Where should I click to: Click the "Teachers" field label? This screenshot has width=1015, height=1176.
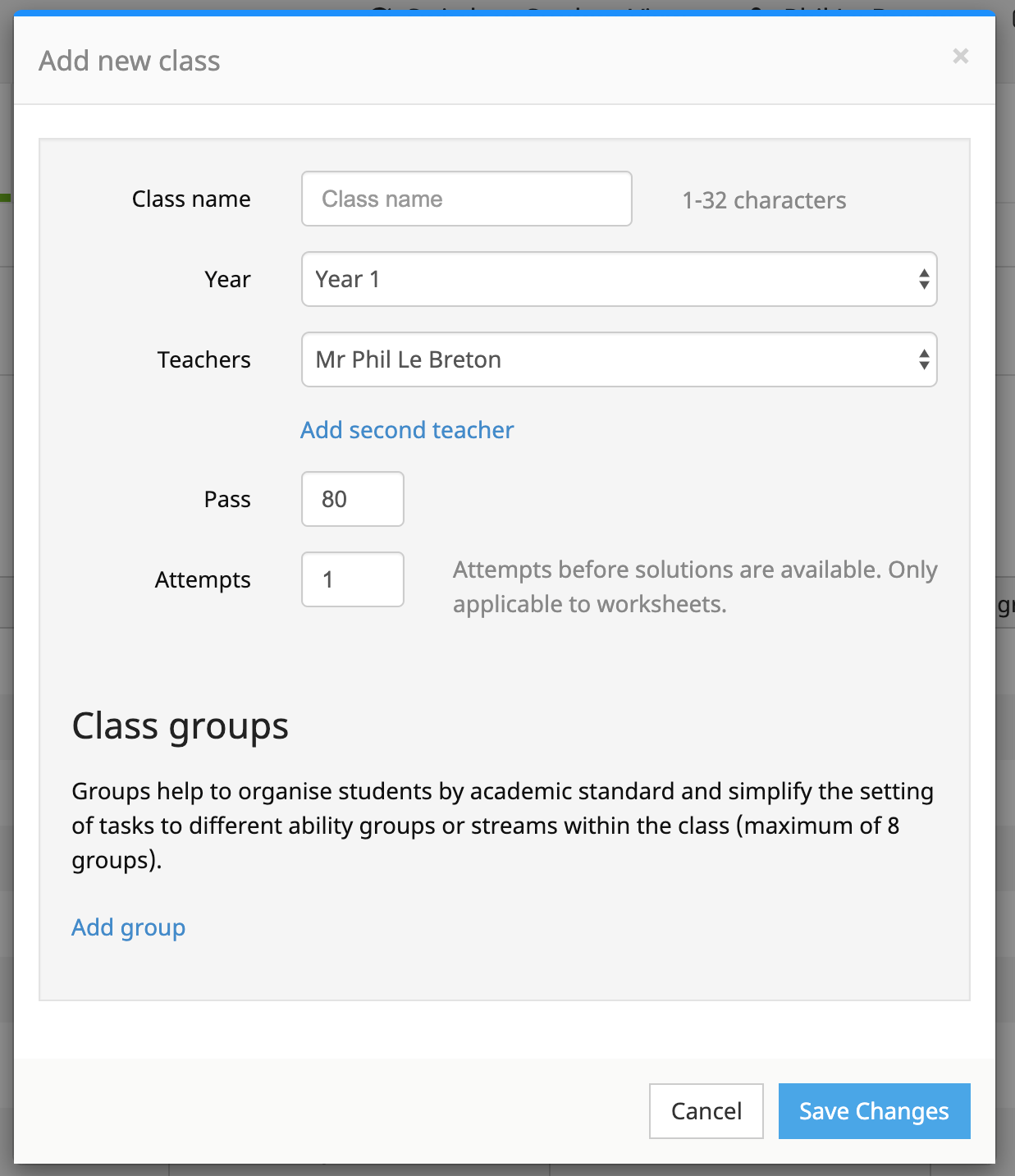click(203, 360)
